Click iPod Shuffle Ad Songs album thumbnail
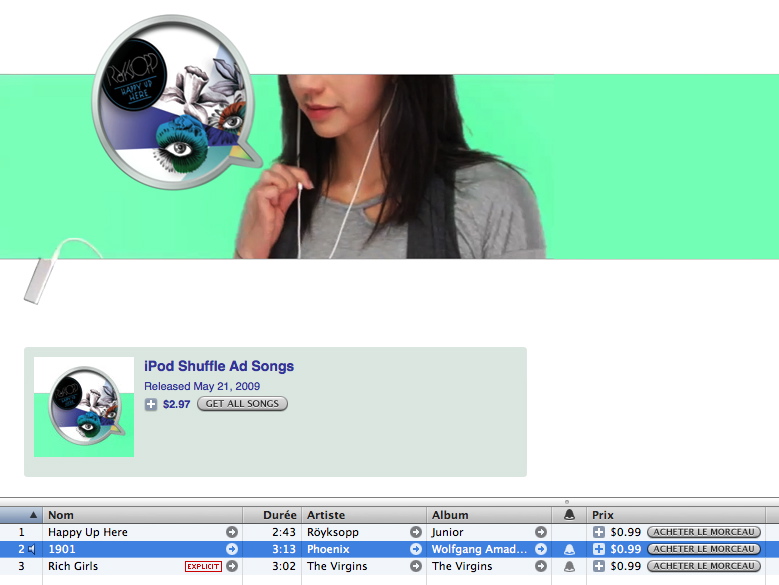 [x=84, y=407]
